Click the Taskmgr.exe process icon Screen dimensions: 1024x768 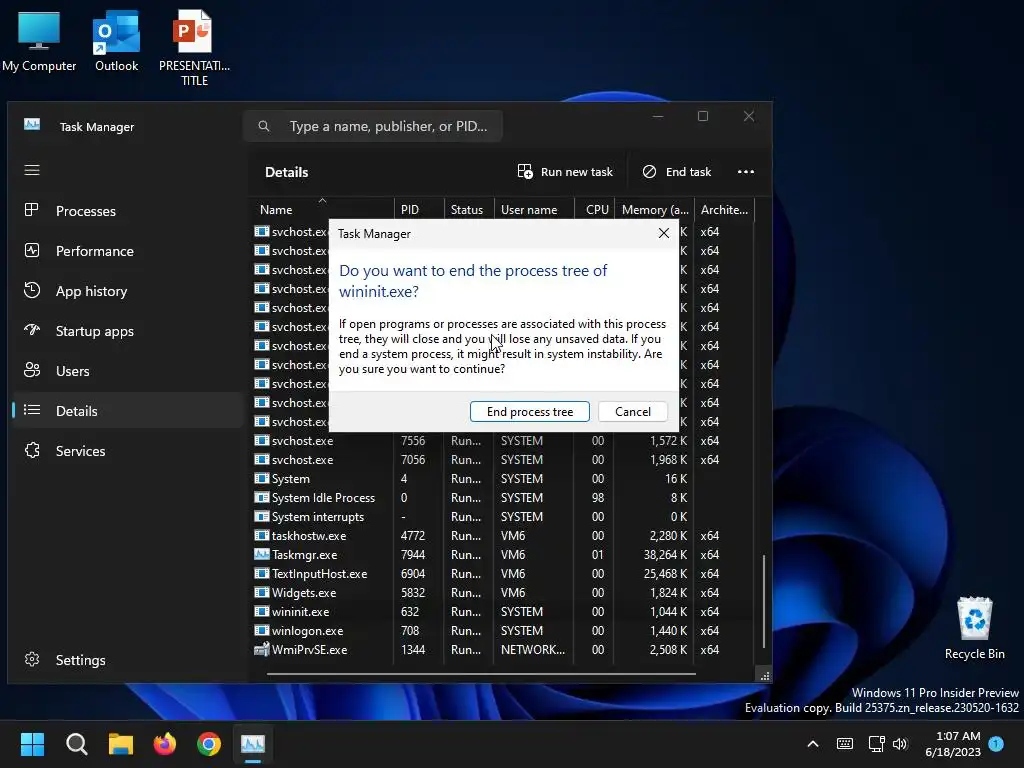point(261,554)
